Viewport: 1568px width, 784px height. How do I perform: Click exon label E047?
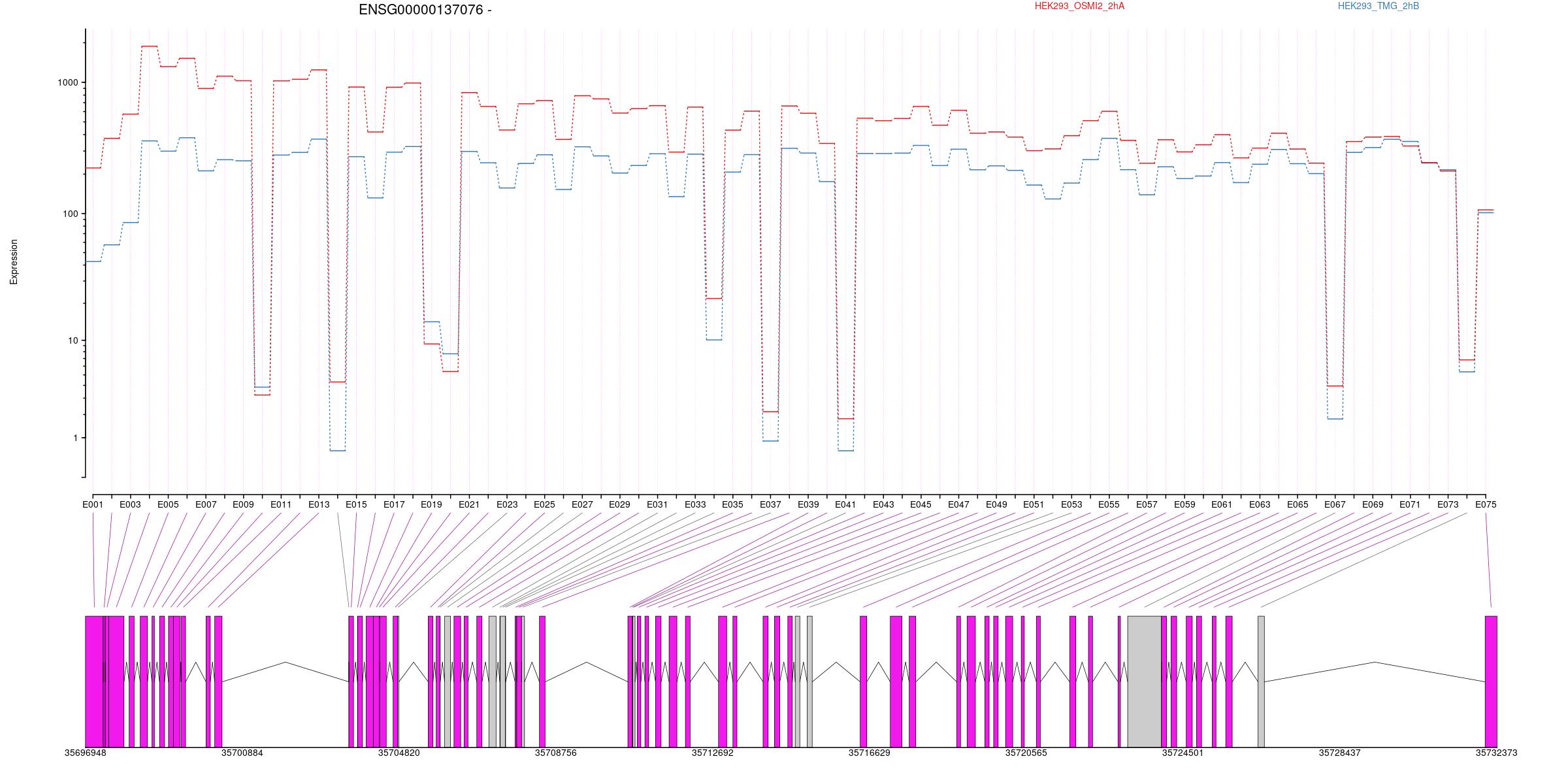click(x=958, y=504)
